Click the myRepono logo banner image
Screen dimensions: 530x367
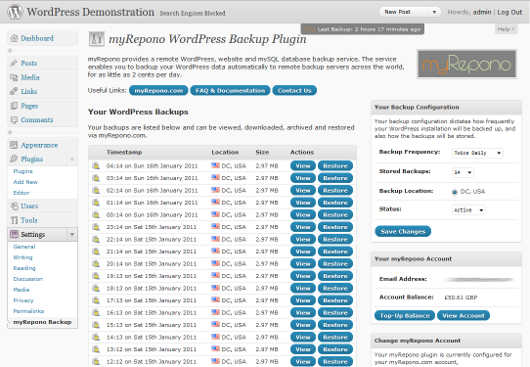[467, 64]
